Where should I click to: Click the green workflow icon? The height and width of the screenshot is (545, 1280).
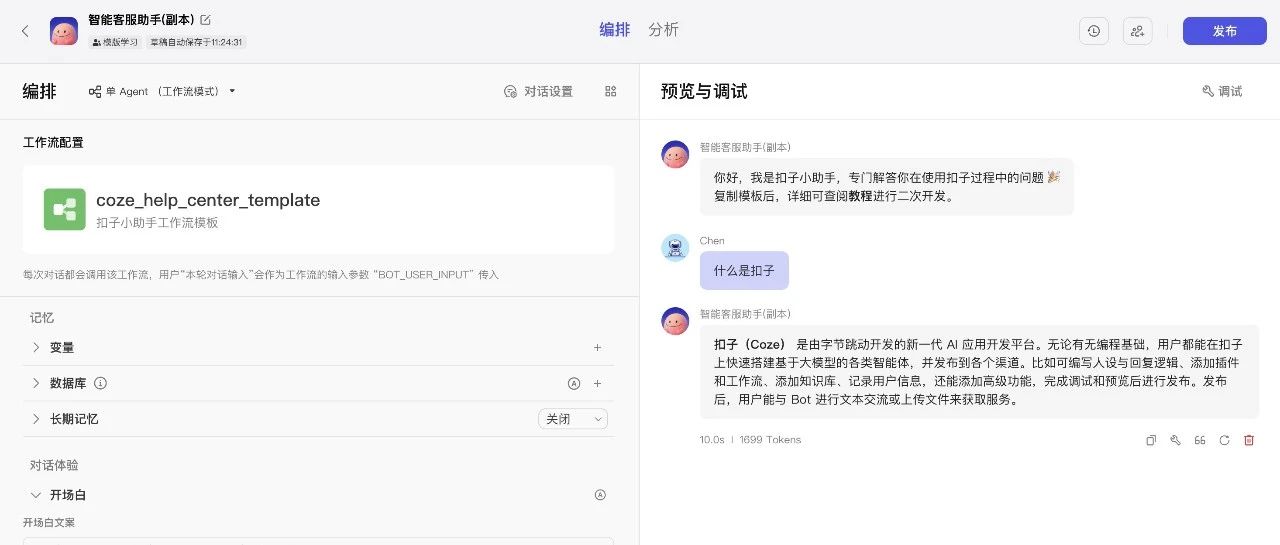[65, 209]
